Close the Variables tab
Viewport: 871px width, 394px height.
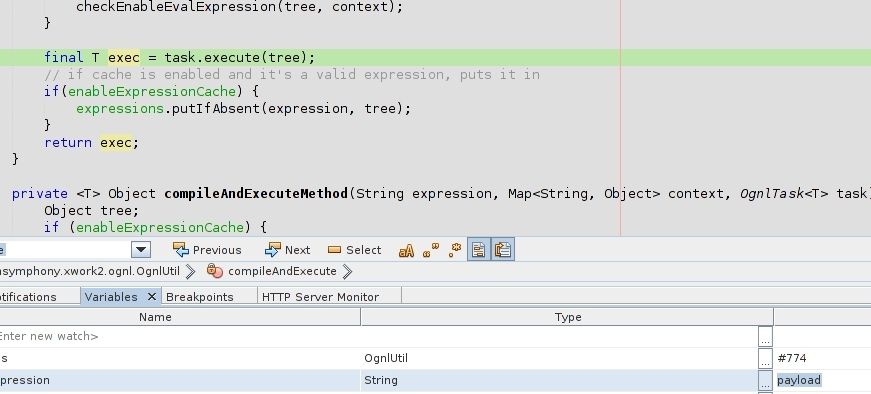(x=151, y=297)
